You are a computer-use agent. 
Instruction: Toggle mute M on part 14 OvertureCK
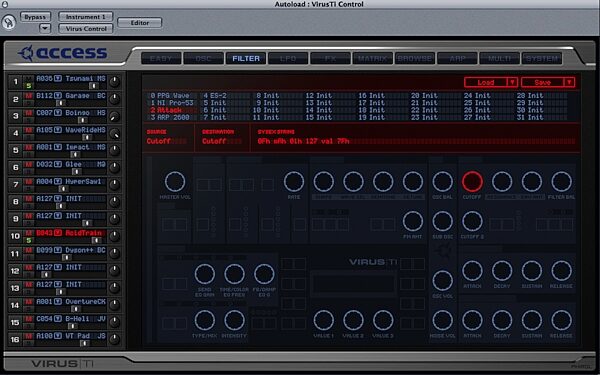[29, 302]
